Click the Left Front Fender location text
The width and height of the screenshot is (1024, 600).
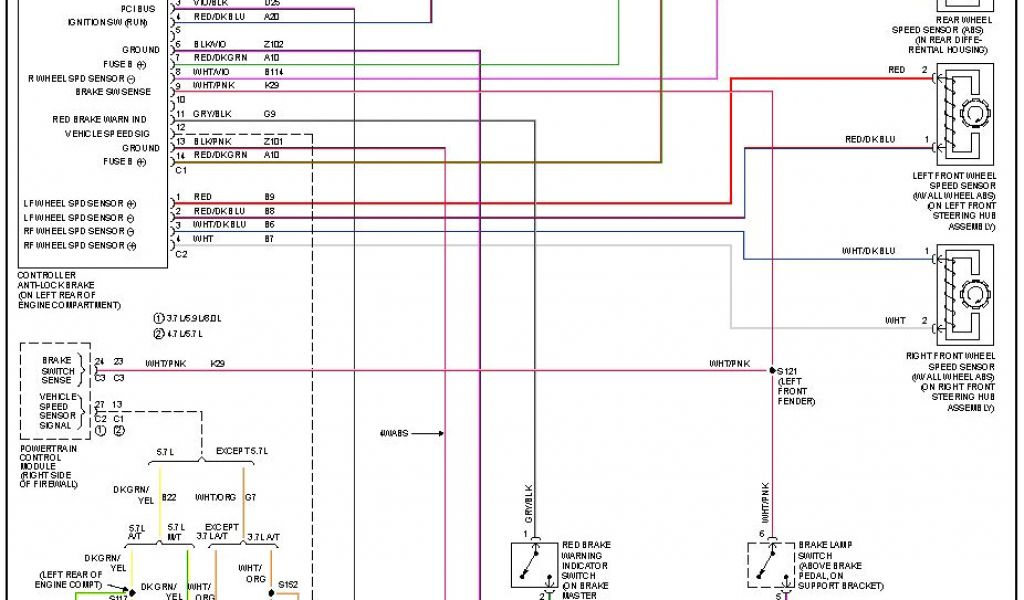796,392
